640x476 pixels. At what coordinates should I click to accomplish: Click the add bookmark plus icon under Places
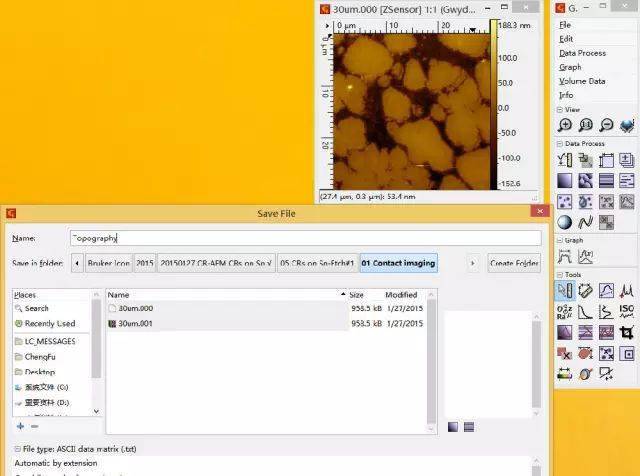(20, 426)
